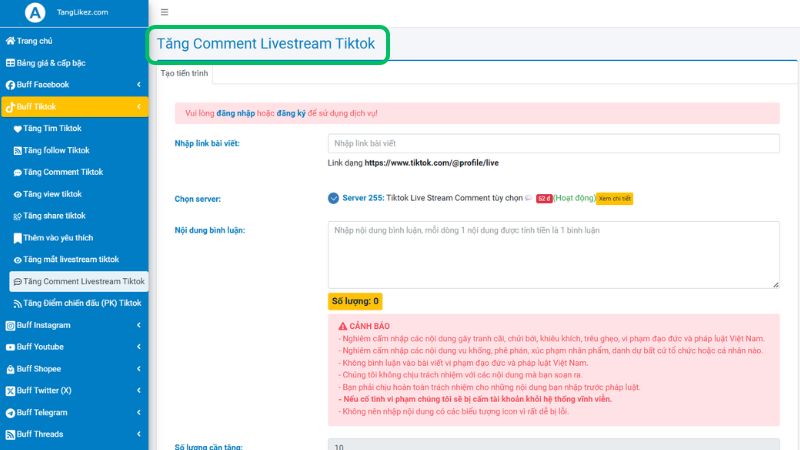This screenshot has width=800, height=450.
Task: Click the YouTube icon in sidebar
Action: coord(10,347)
